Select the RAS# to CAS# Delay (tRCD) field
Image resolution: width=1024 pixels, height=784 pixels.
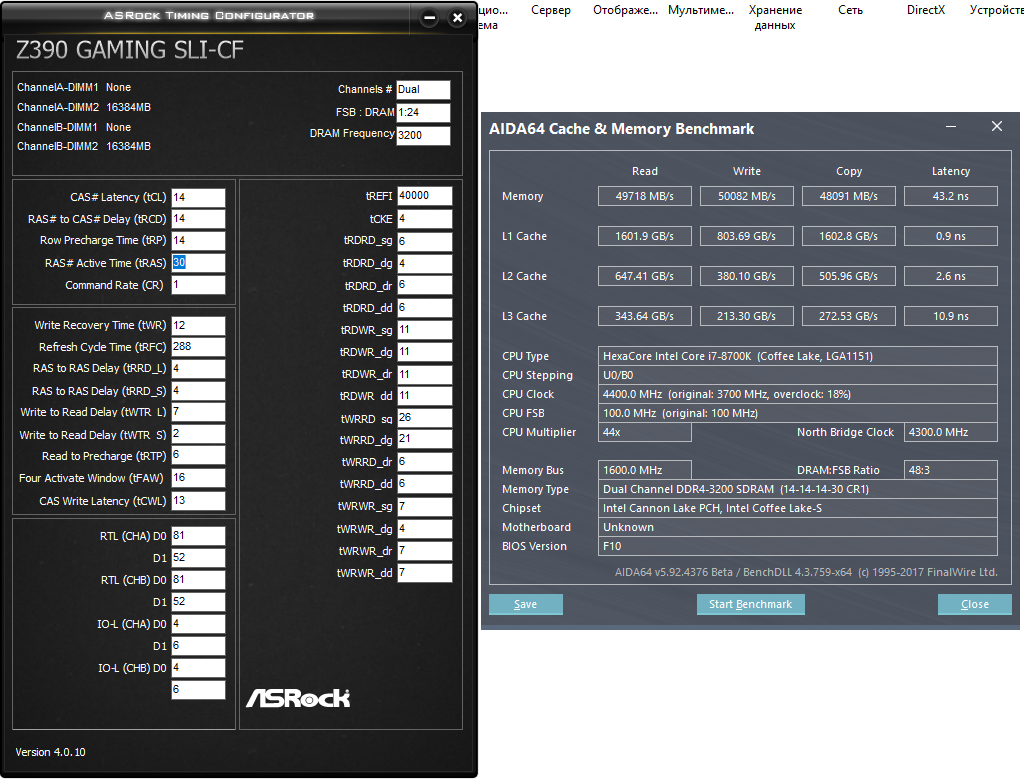[x=199, y=219]
